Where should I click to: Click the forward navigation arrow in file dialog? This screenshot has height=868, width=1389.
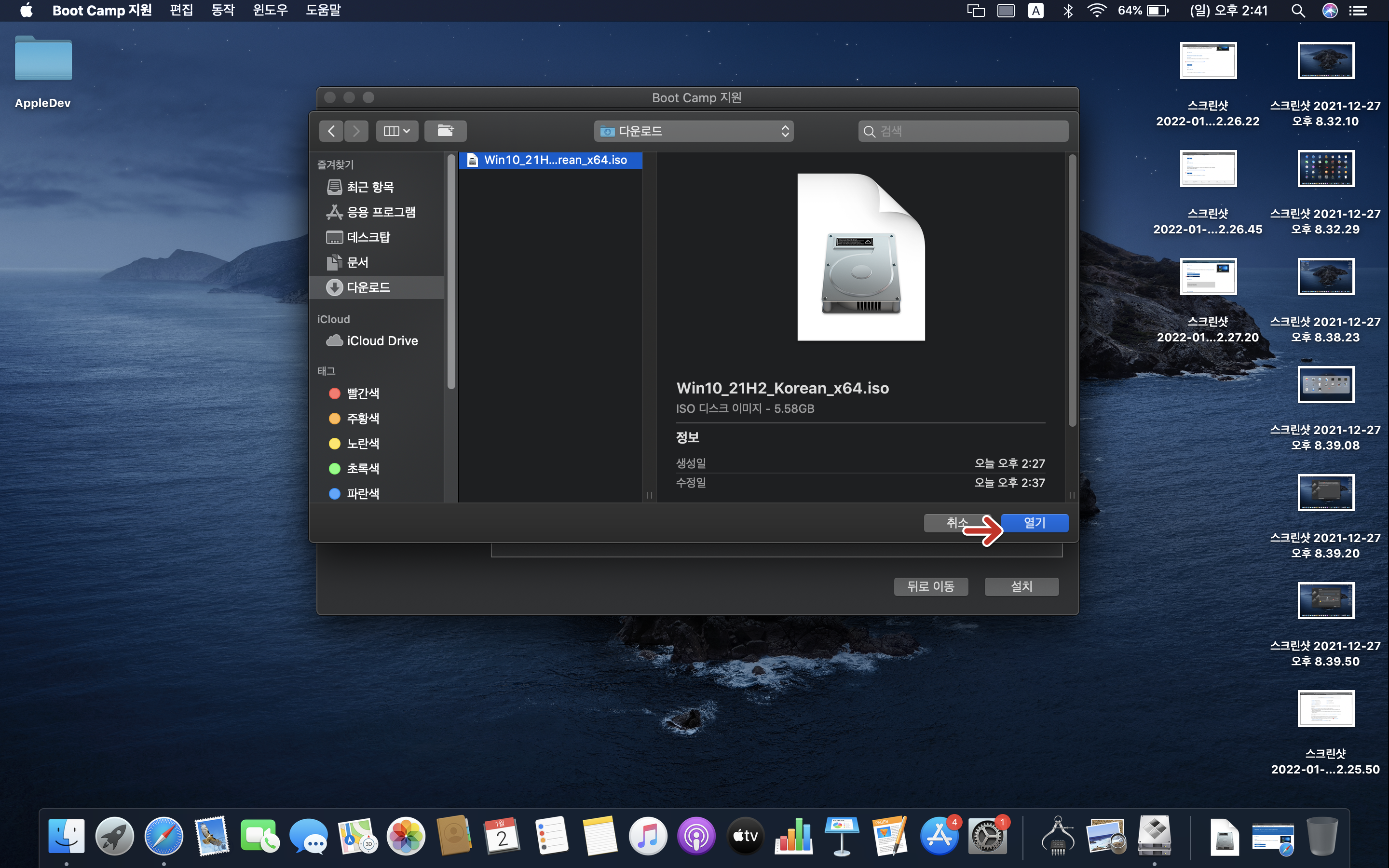[x=356, y=131]
